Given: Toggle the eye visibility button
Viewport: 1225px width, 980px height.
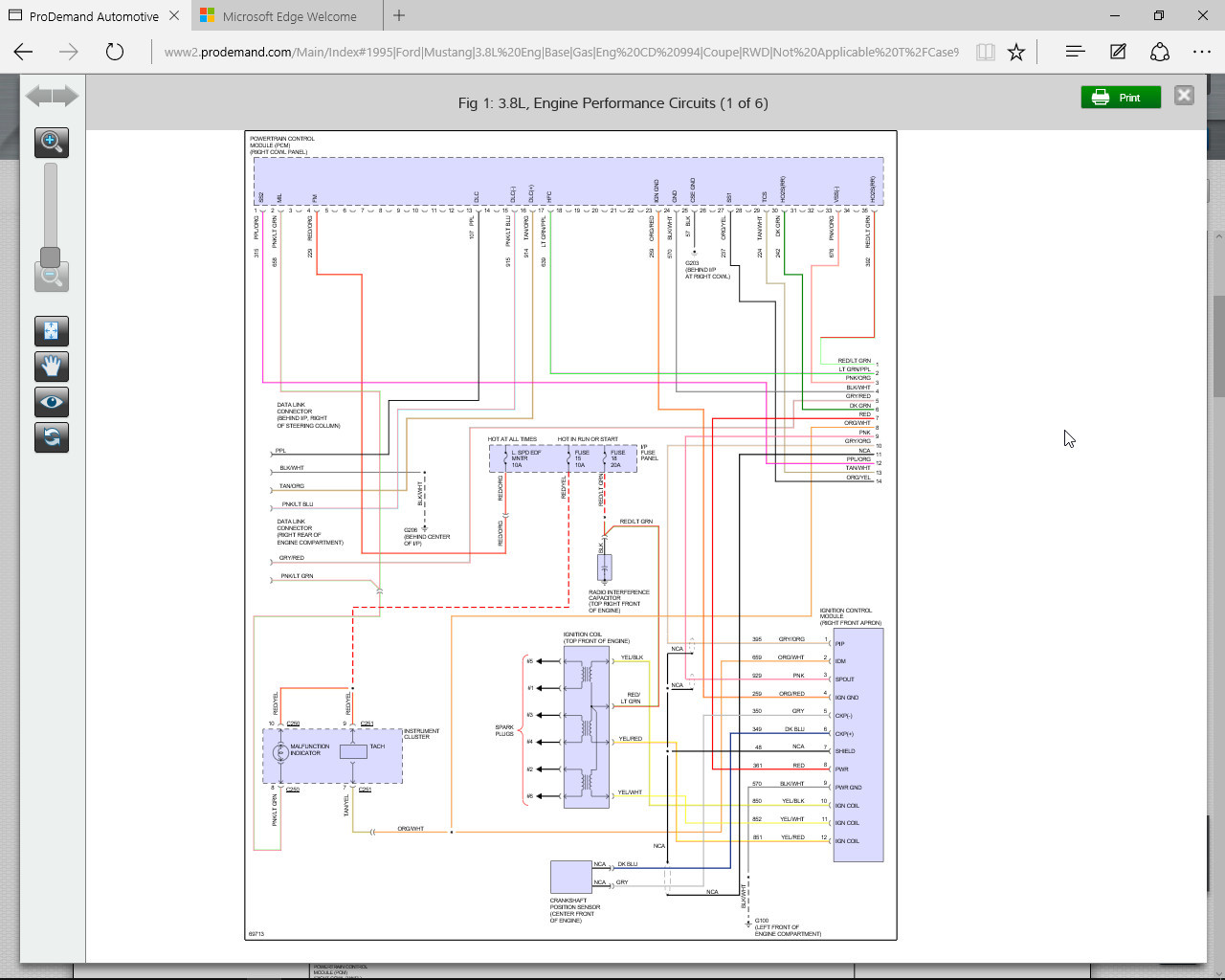Looking at the screenshot, I should click(x=52, y=402).
